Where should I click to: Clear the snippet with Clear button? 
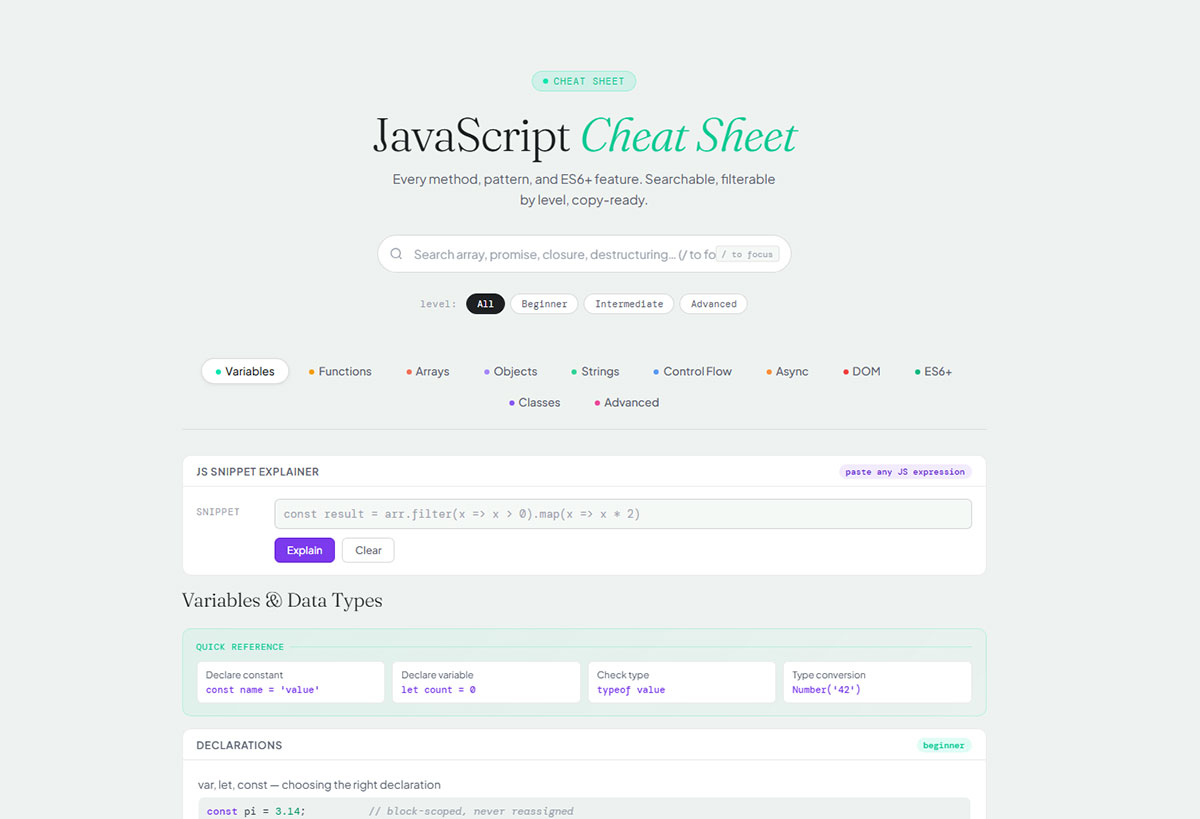click(368, 550)
